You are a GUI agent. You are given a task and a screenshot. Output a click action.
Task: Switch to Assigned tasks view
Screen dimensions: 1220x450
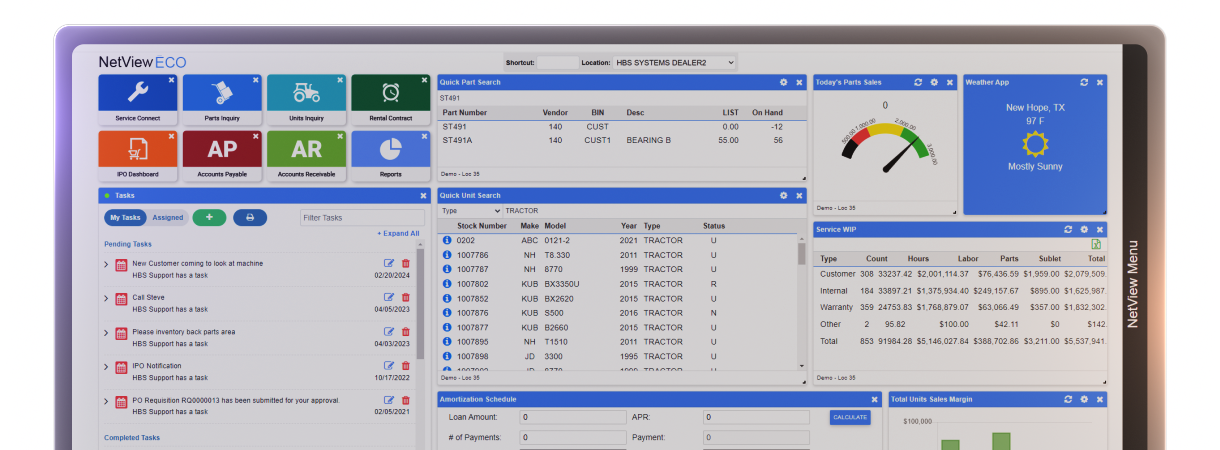(167, 217)
